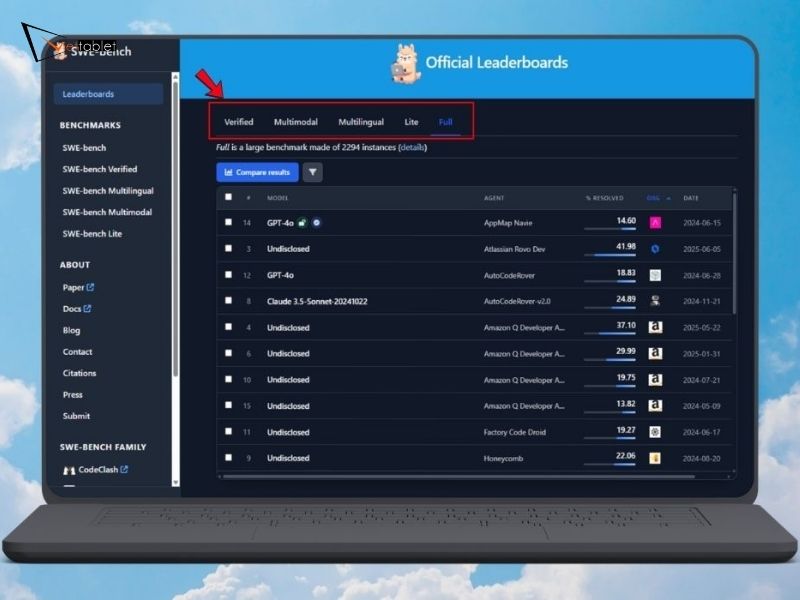Image resolution: width=800 pixels, height=600 pixels.
Task: Click the open-source lock badge beside GPT-4o AppMap Navie
Action: coord(303,222)
